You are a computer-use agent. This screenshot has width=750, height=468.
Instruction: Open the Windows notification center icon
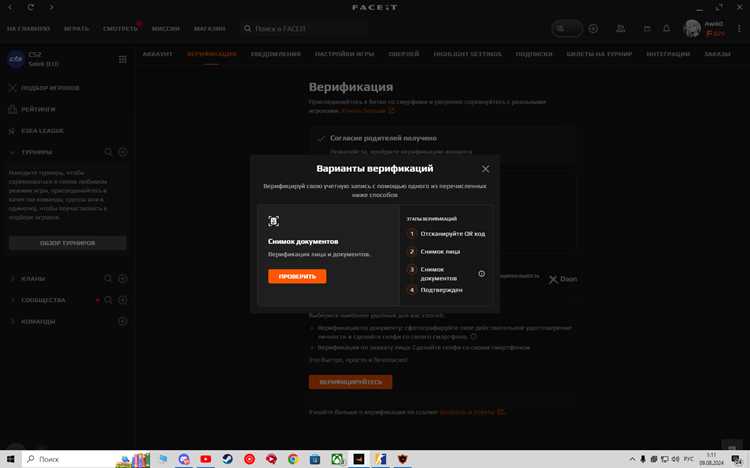tap(737, 460)
